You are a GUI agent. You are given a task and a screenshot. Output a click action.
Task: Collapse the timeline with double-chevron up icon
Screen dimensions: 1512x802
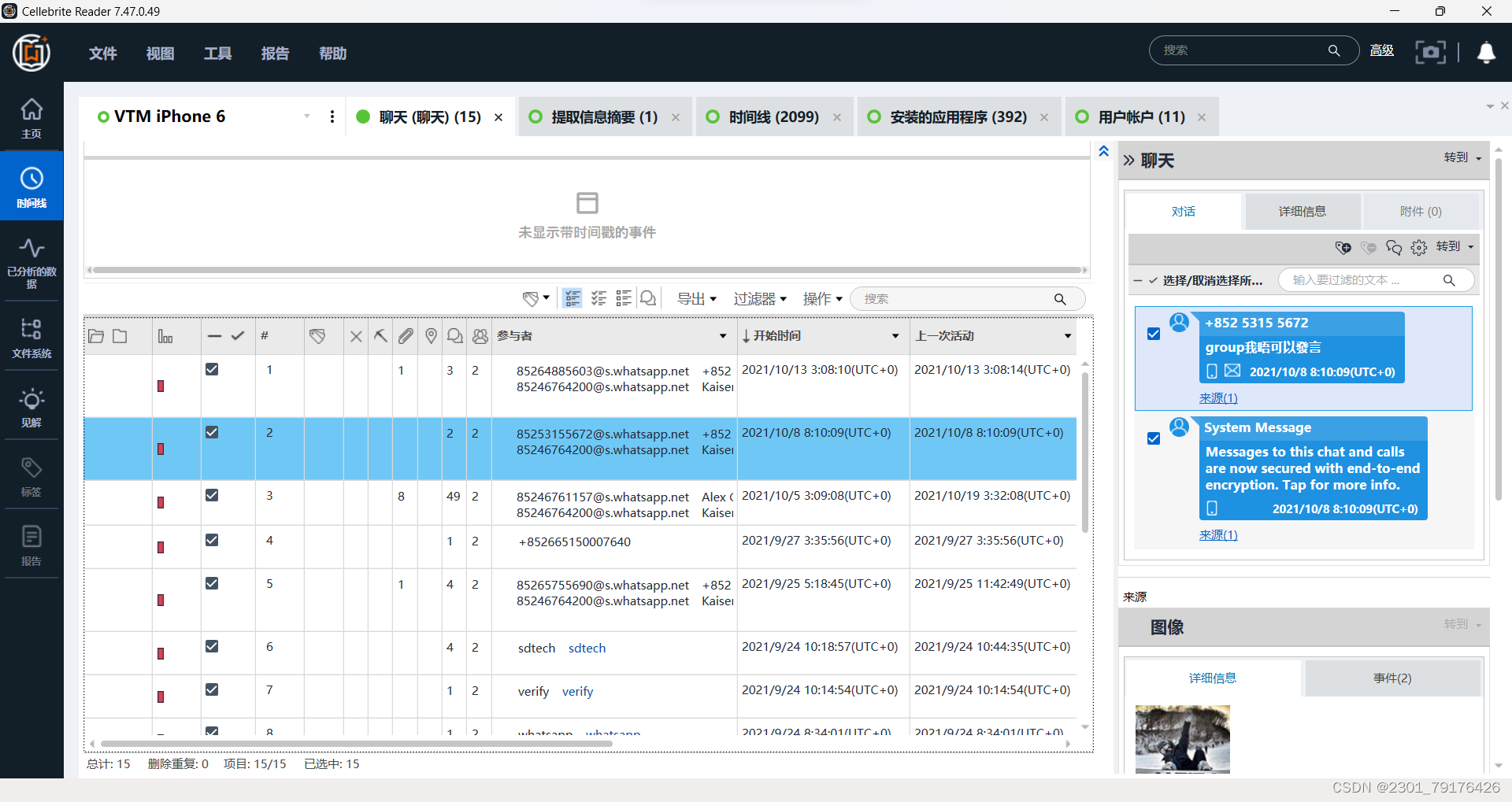point(1104,151)
